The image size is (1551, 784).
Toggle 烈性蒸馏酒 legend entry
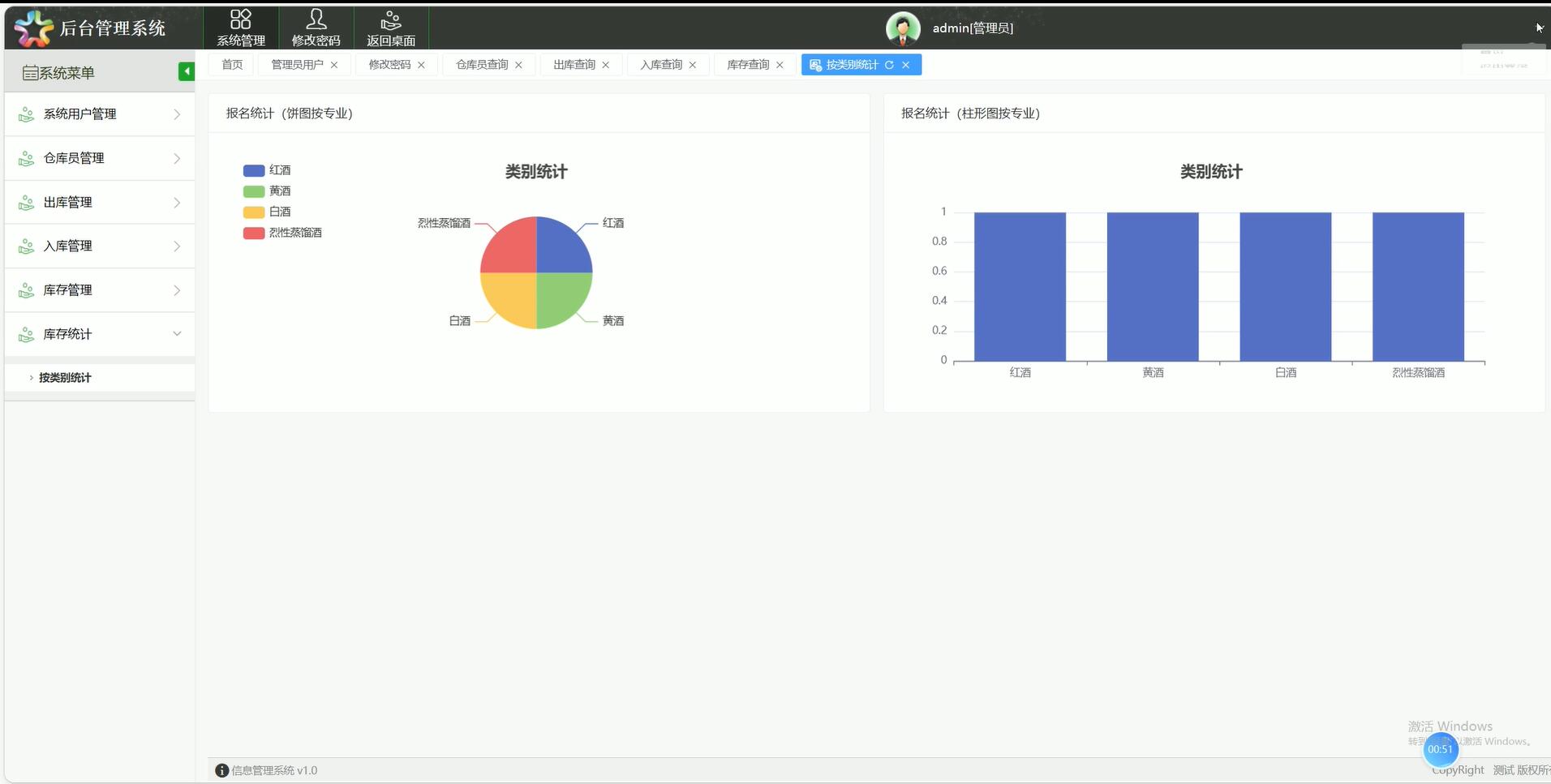[x=282, y=233]
